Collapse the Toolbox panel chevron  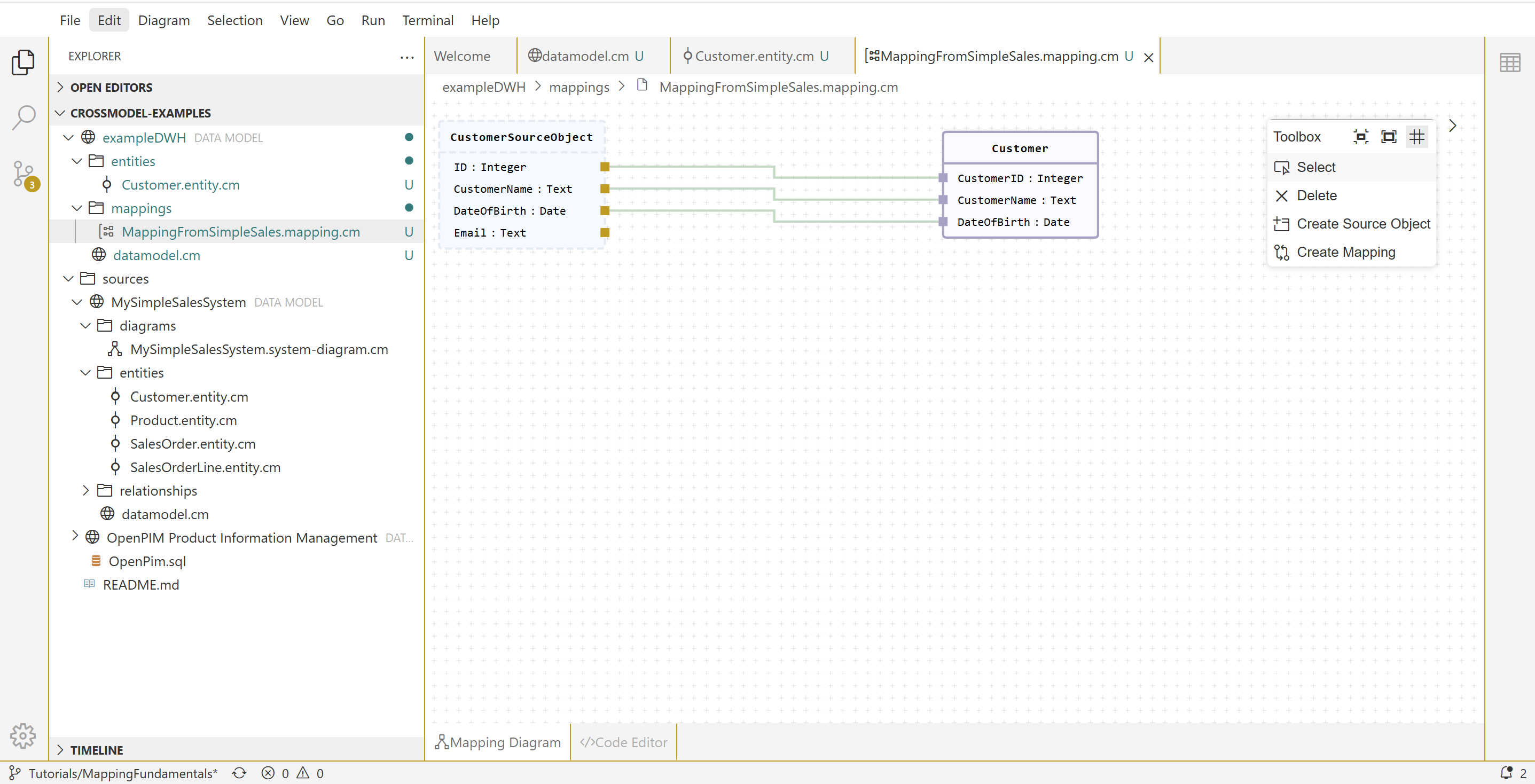click(1452, 126)
